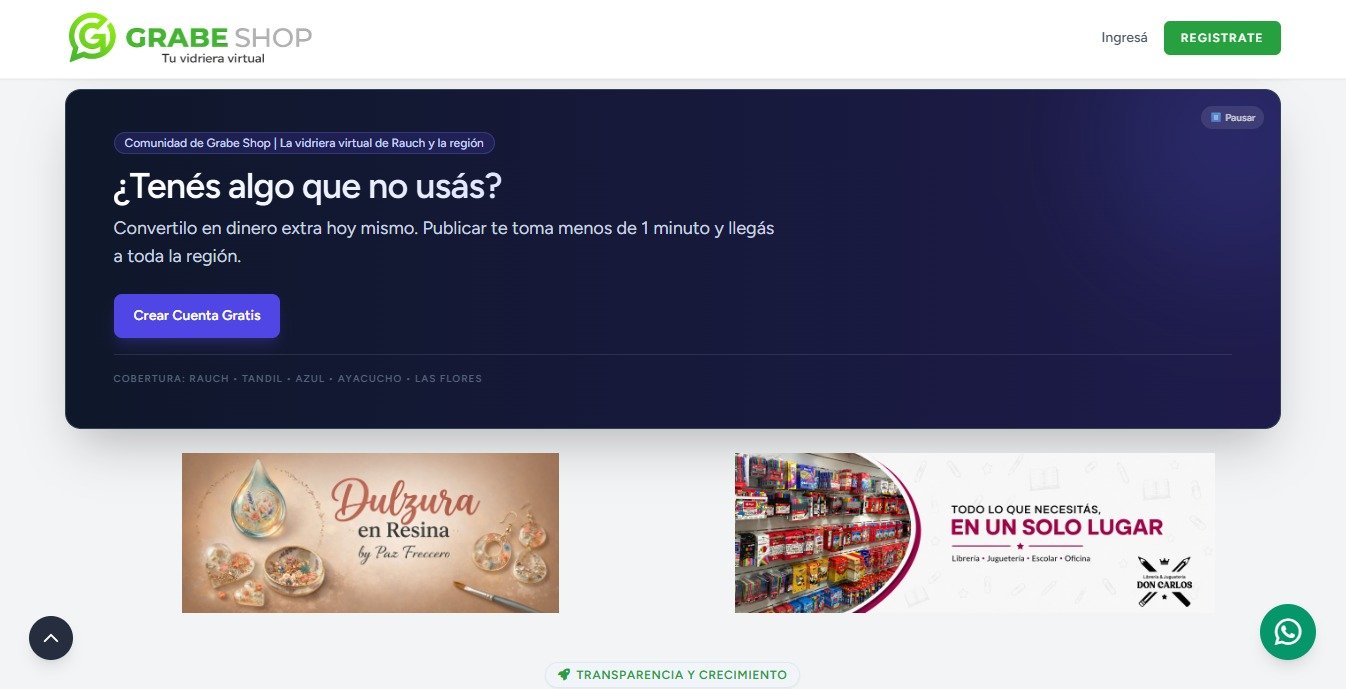The width and height of the screenshot is (1346, 689).
Task: Click the scroll-to-top arrow button
Action: [51, 637]
